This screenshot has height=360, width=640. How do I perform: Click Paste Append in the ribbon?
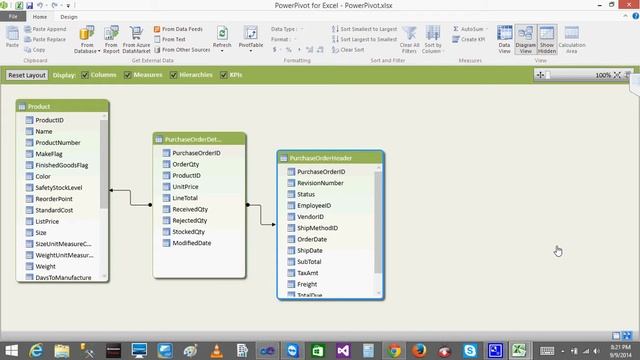point(45,29)
